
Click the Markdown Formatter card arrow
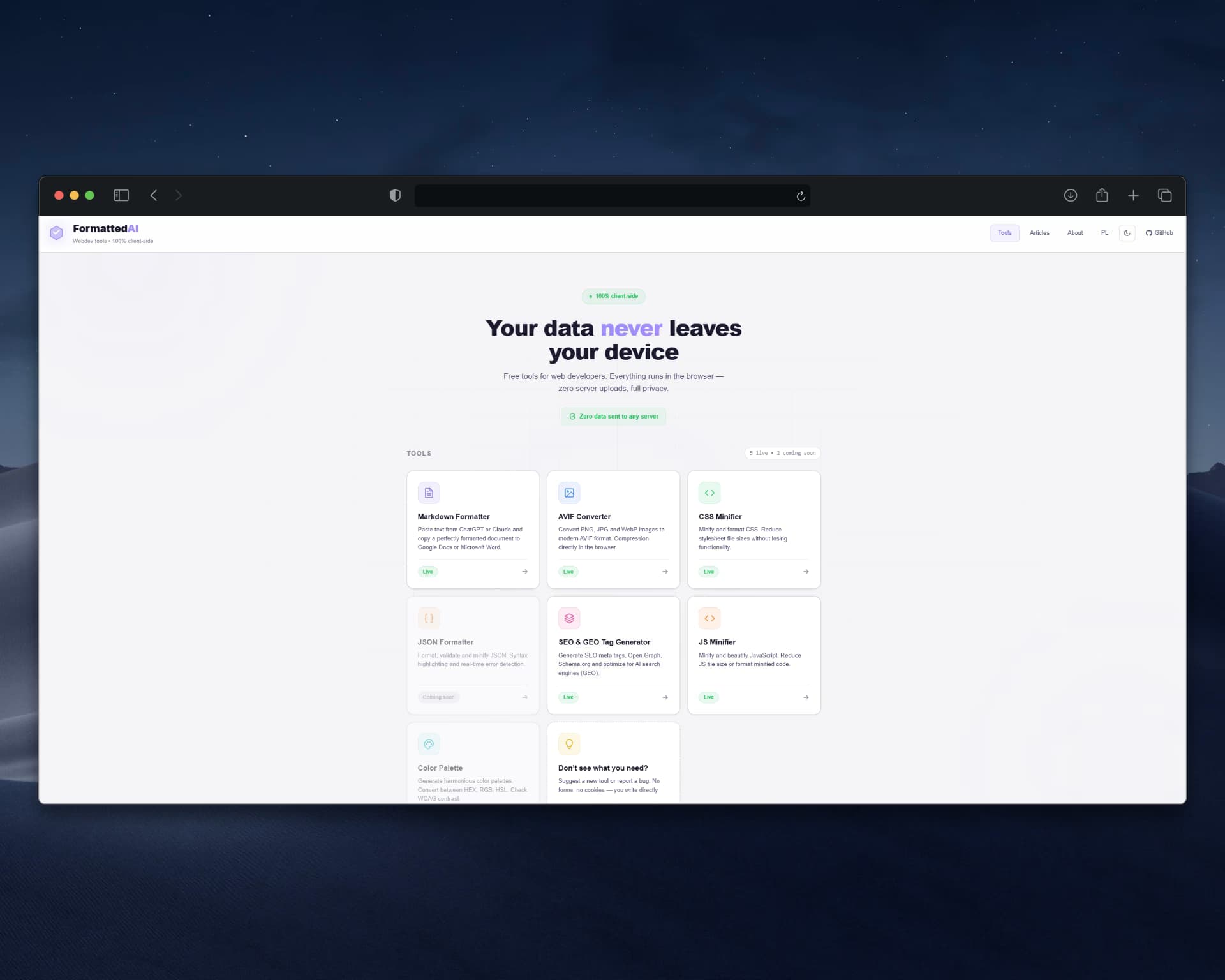coord(524,572)
